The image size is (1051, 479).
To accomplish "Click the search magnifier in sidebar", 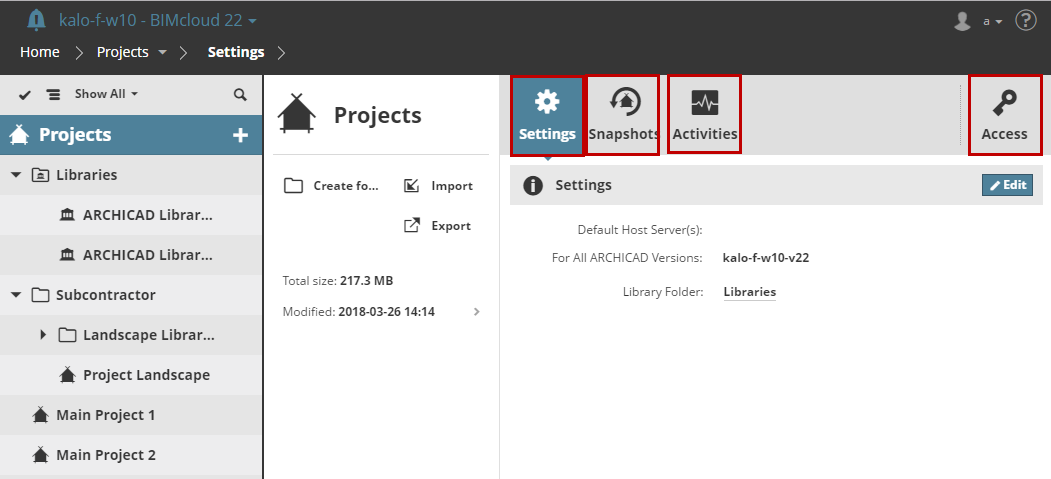I will 240,94.
